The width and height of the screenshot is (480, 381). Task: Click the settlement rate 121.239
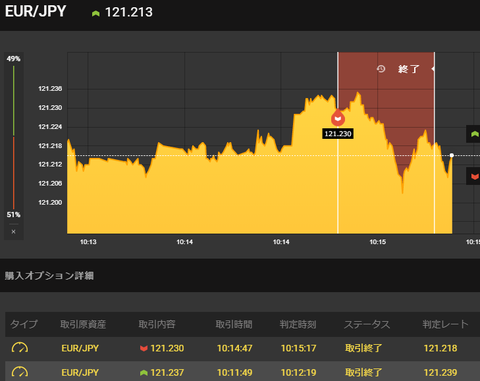[441, 372]
